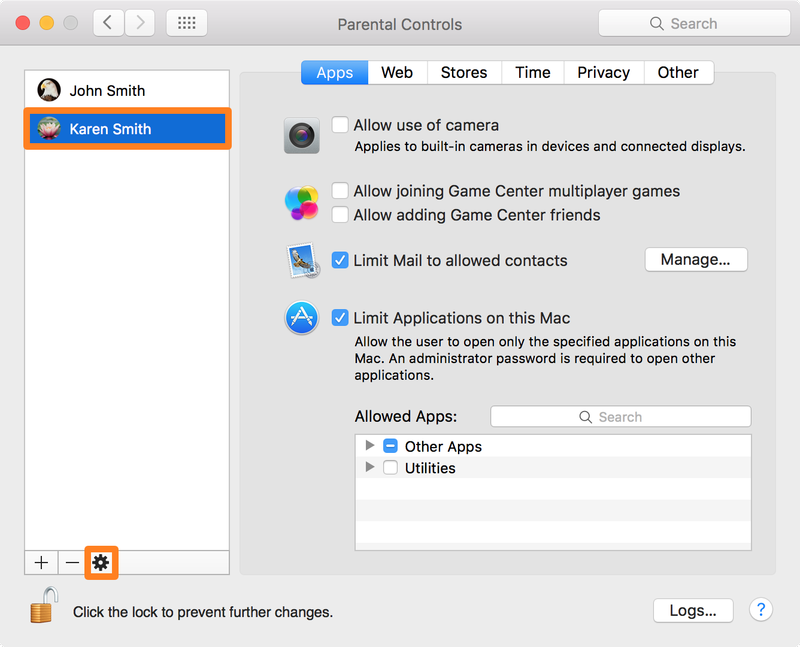Click the System Preferences search field
Image resolution: width=800 pixels, height=647 pixels.
pyautogui.click(x=694, y=23)
